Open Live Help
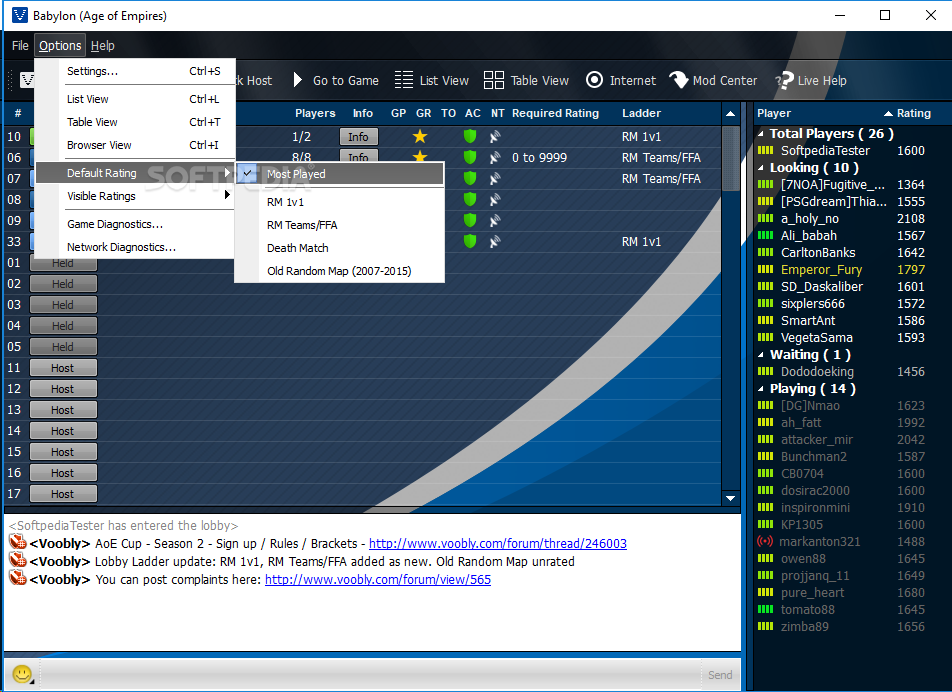 coord(811,80)
